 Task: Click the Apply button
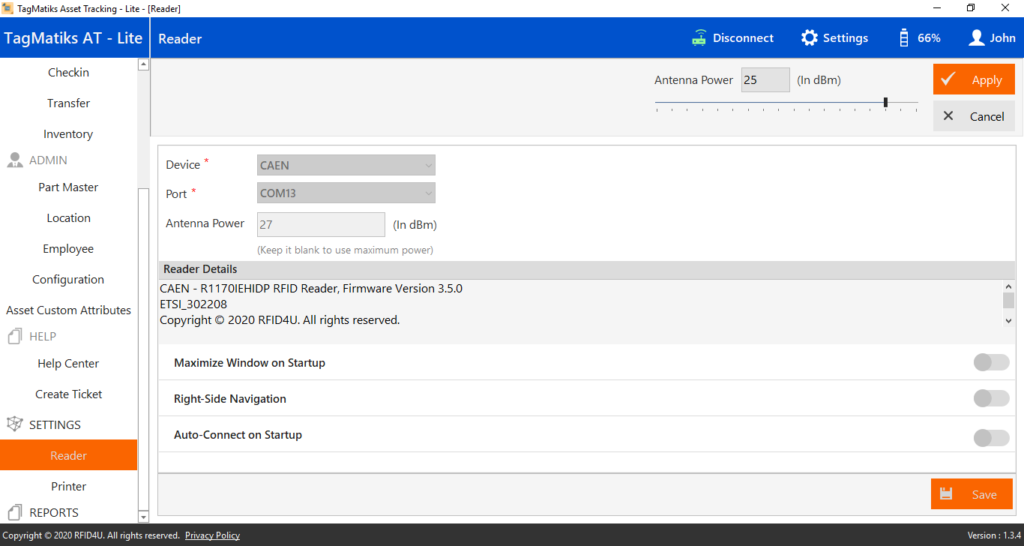[974, 79]
